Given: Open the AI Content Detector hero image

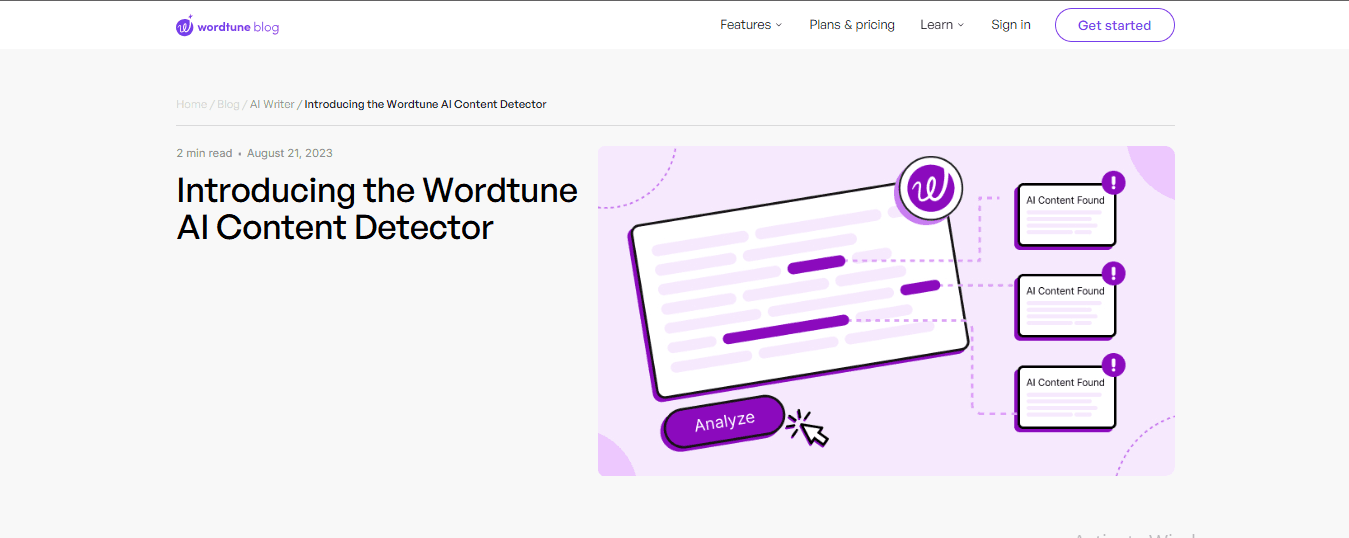Looking at the screenshot, I should (886, 311).
